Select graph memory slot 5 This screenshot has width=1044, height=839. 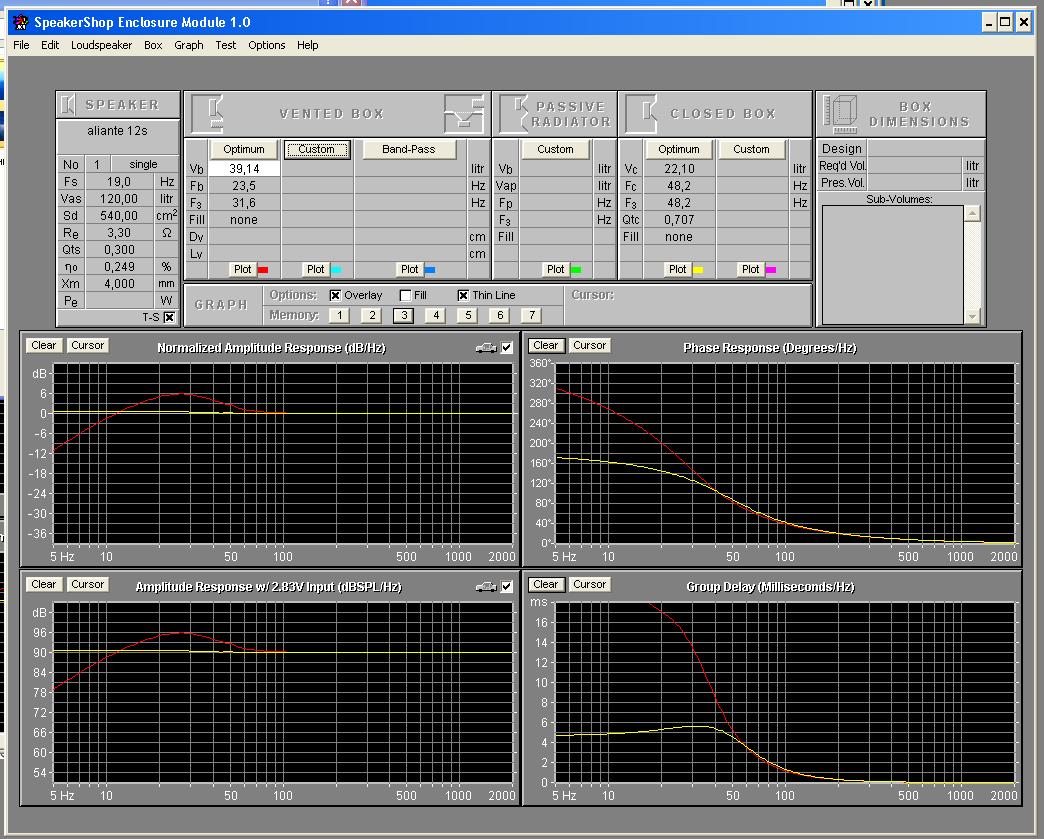coord(467,315)
